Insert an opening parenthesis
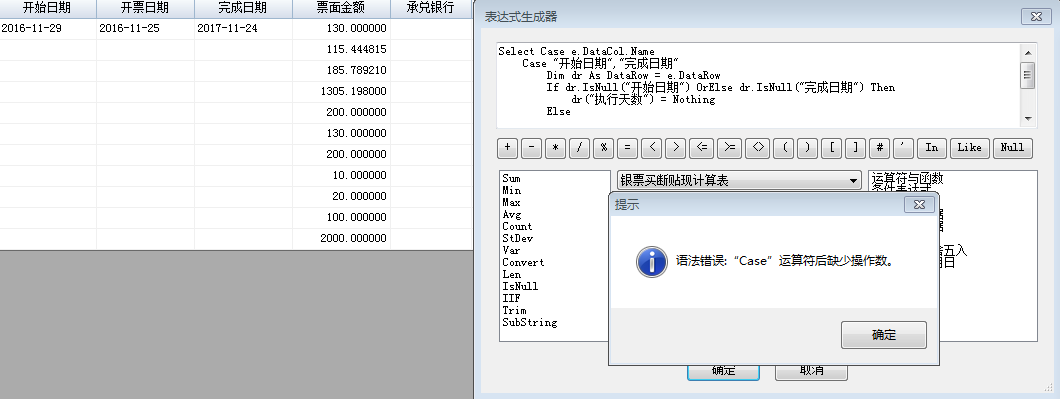Screen dimensions: 1060x399 784,147
